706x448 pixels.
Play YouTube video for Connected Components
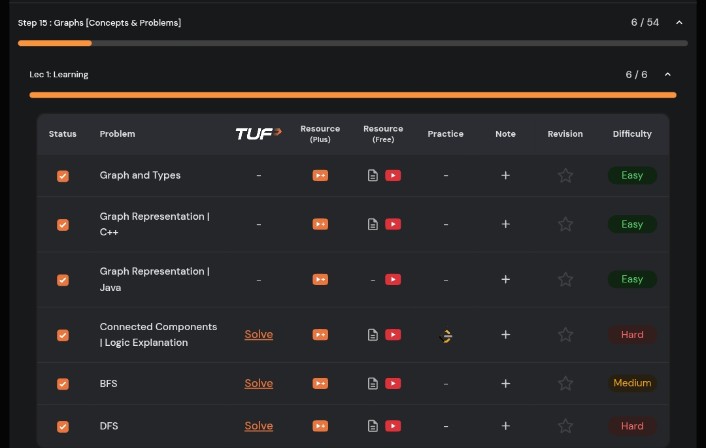click(x=393, y=335)
